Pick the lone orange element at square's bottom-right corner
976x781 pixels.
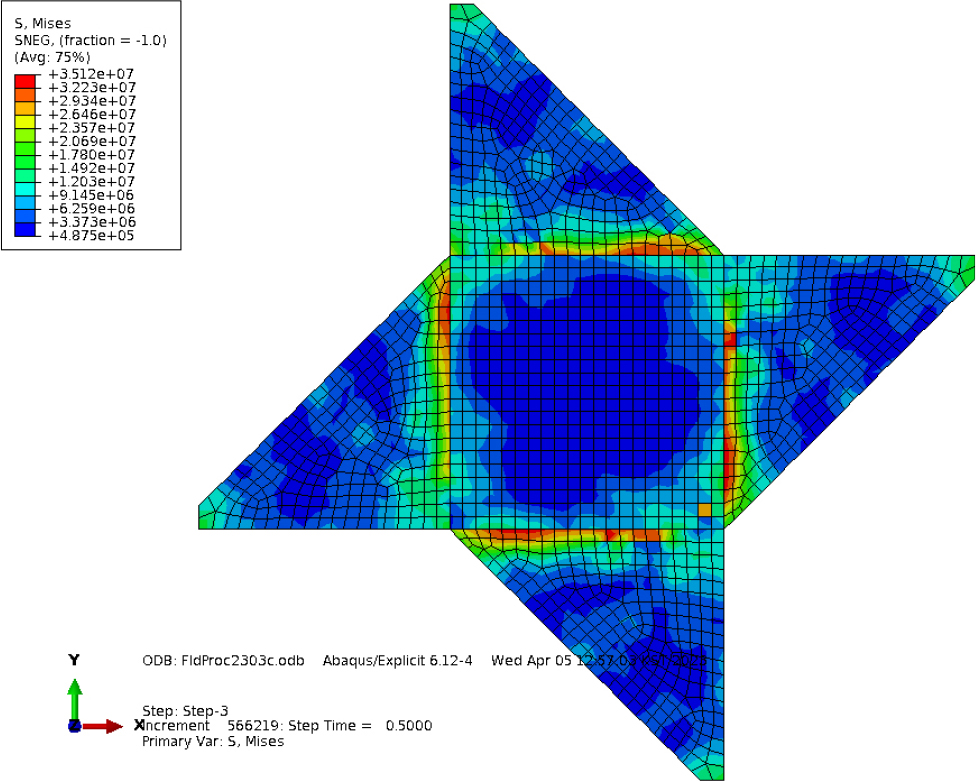coord(705,510)
